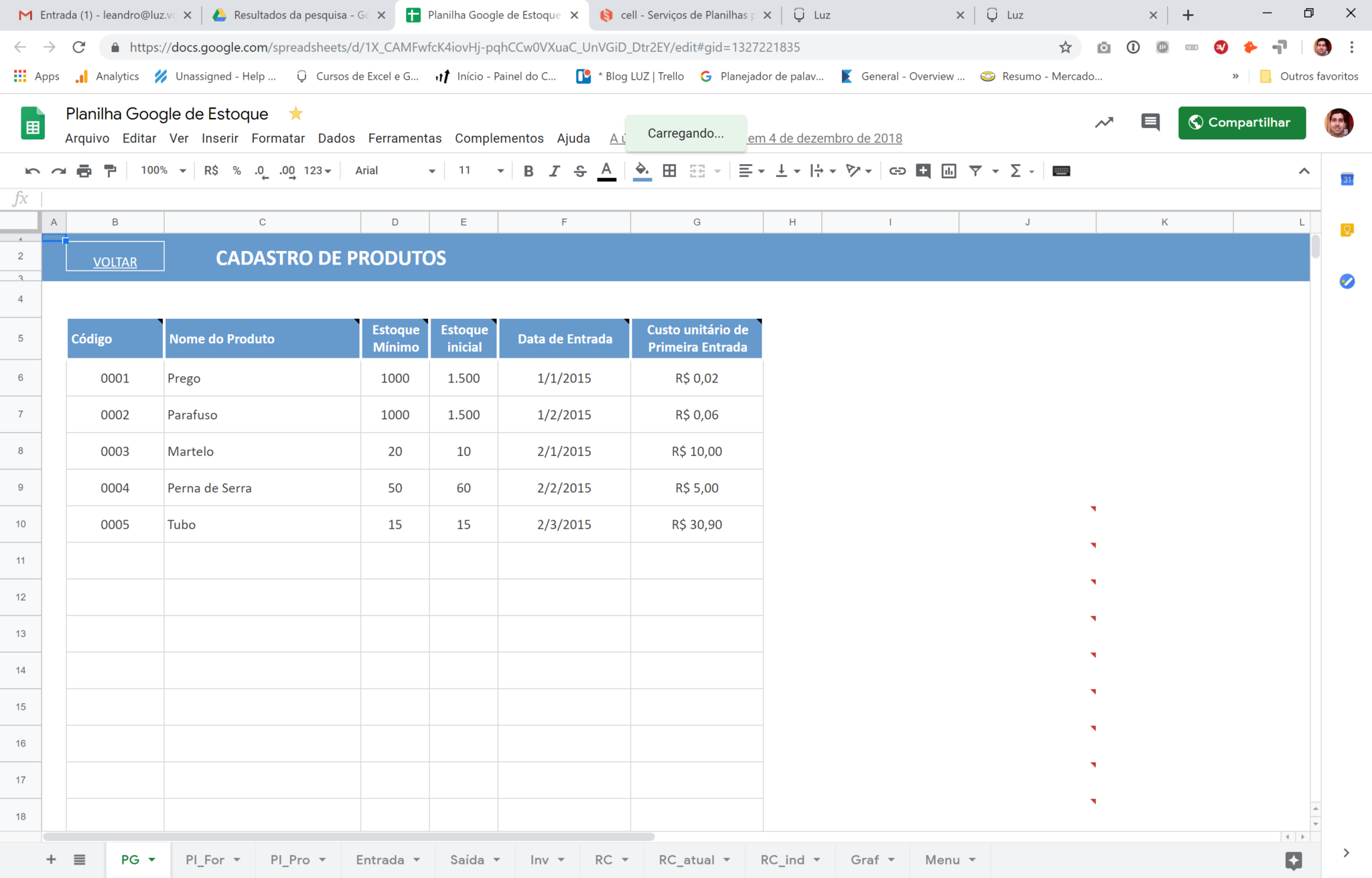Click the insert comment toolbar icon
Screen dimensions: 1372x878
(x=923, y=171)
